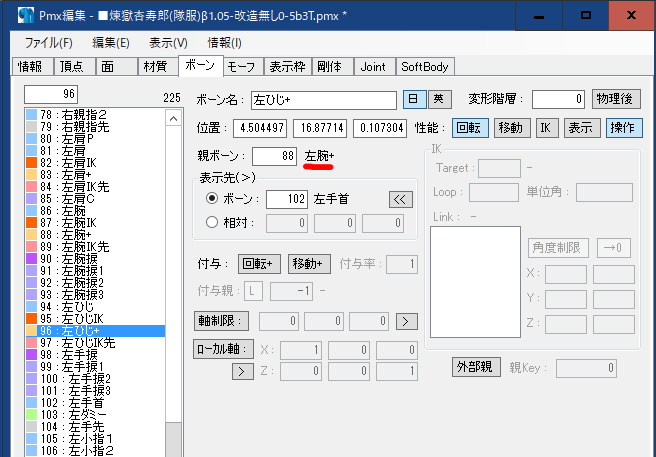Click the 外部親 button

coord(476,367)
